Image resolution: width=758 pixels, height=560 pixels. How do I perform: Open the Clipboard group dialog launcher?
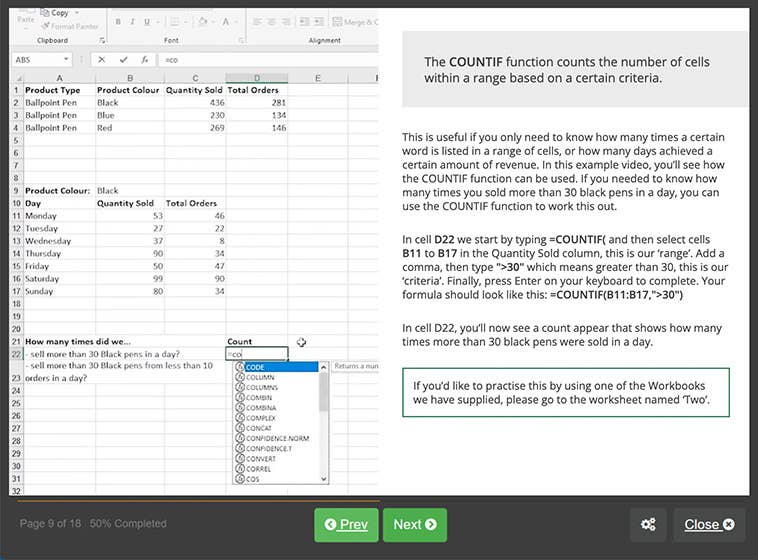tap(103, 41)
